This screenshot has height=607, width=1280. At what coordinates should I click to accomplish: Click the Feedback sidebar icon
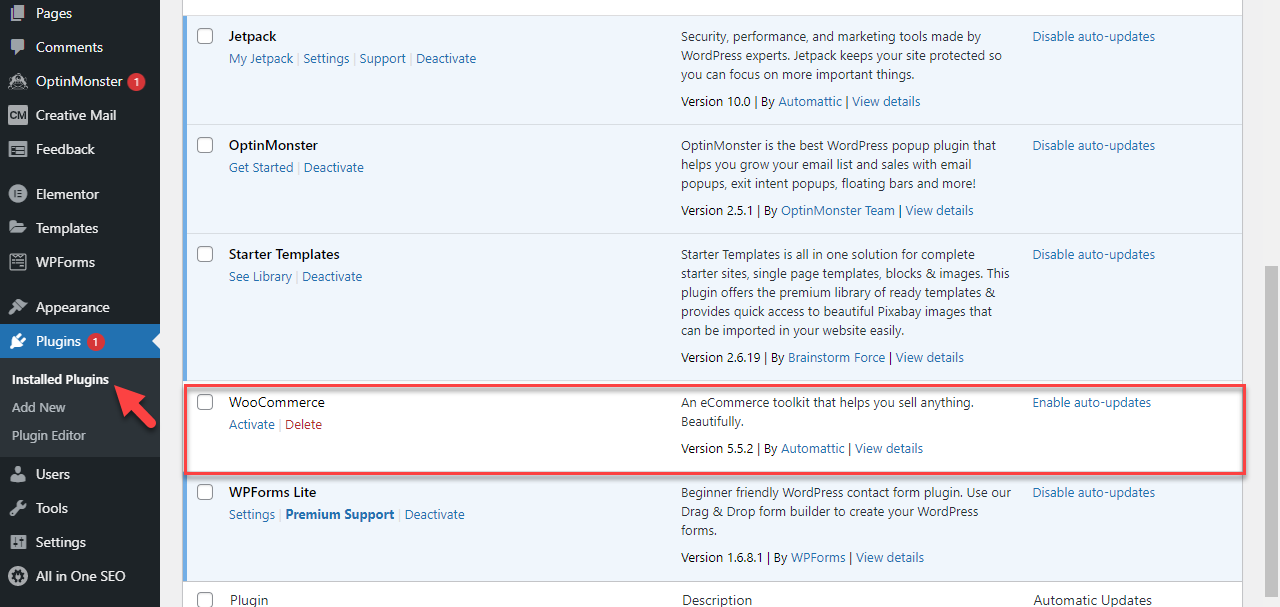[18, 149]
